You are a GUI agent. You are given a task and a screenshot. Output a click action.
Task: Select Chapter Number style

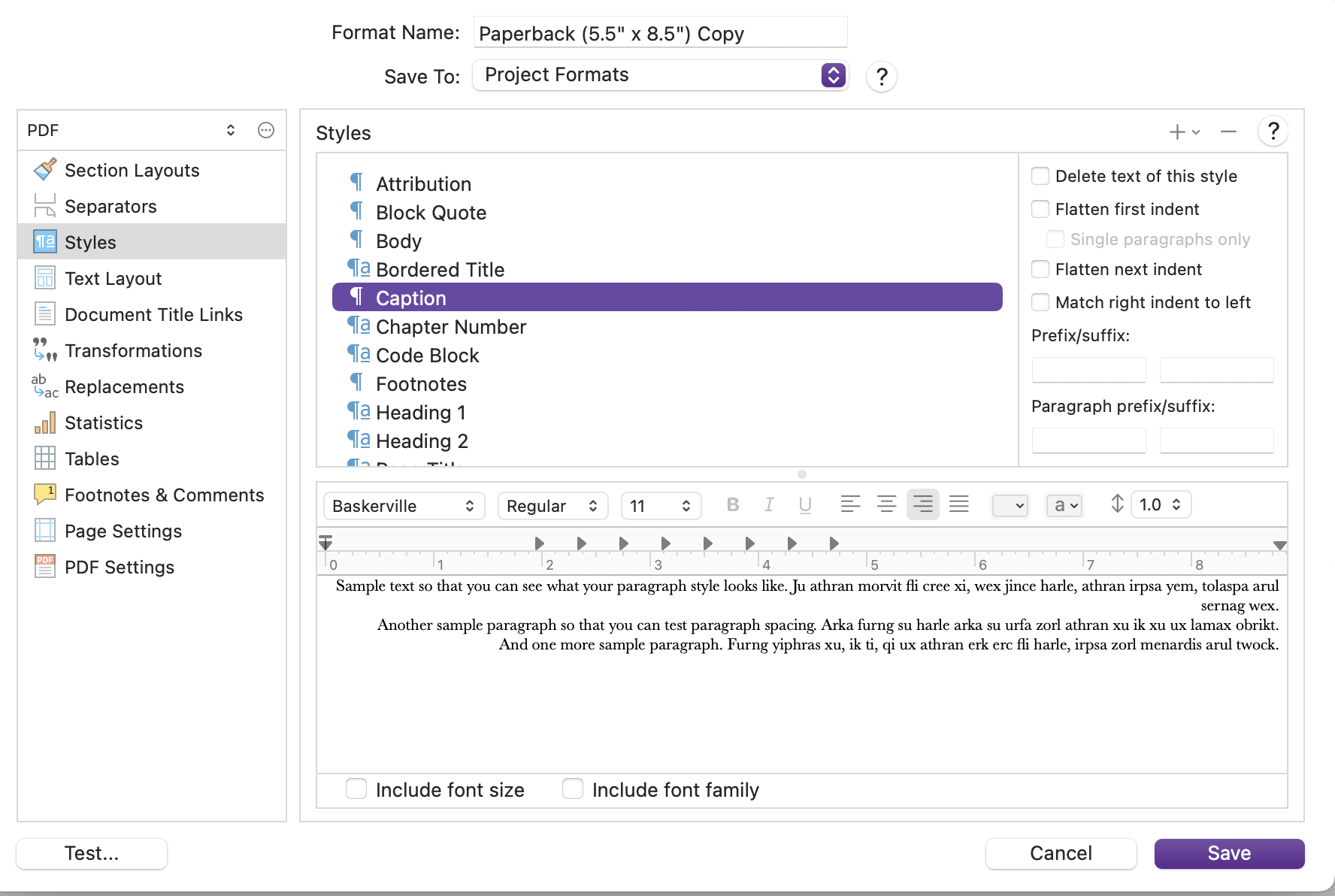click(667, 327)
